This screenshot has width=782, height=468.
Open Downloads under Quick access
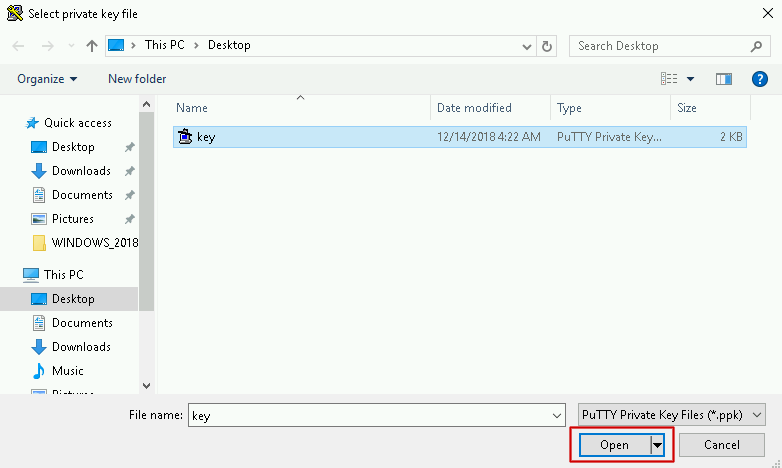point(80,171)
